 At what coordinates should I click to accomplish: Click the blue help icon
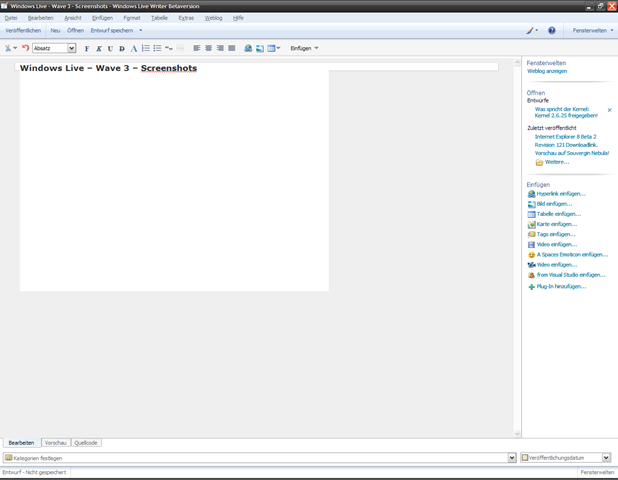[x=552, y=30]
